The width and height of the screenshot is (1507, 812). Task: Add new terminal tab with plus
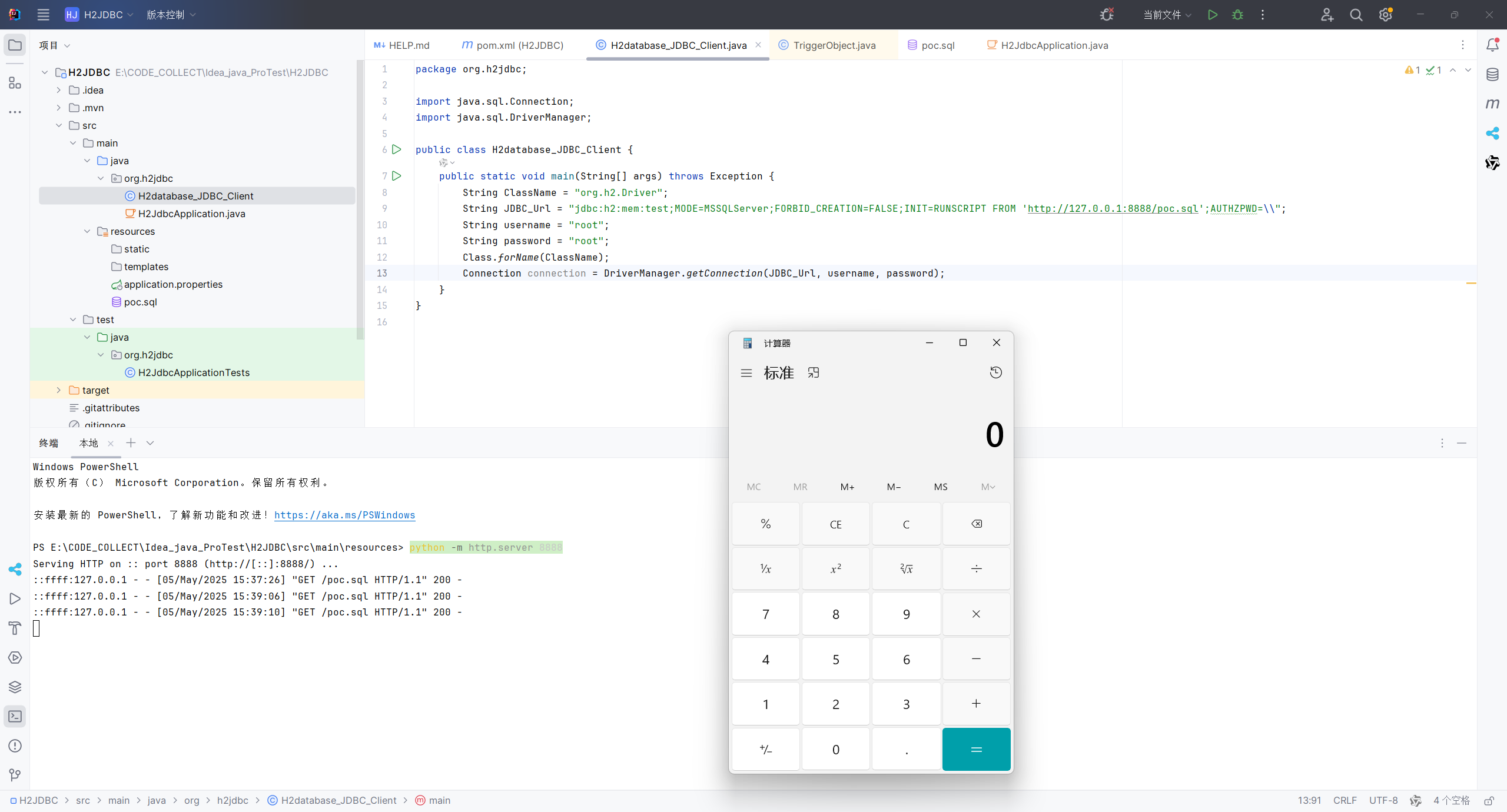coord(131,443)
